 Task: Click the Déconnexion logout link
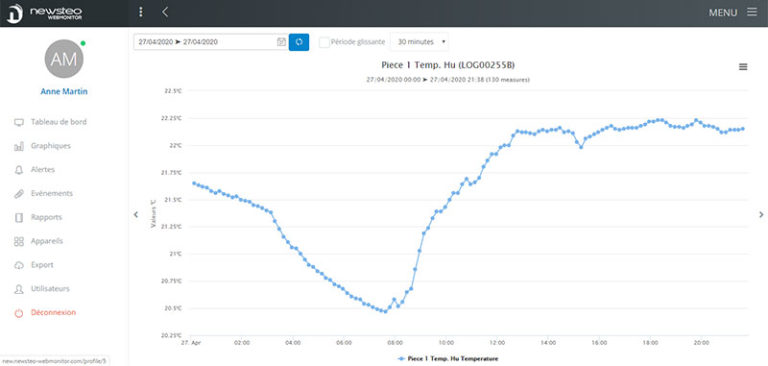53,313
